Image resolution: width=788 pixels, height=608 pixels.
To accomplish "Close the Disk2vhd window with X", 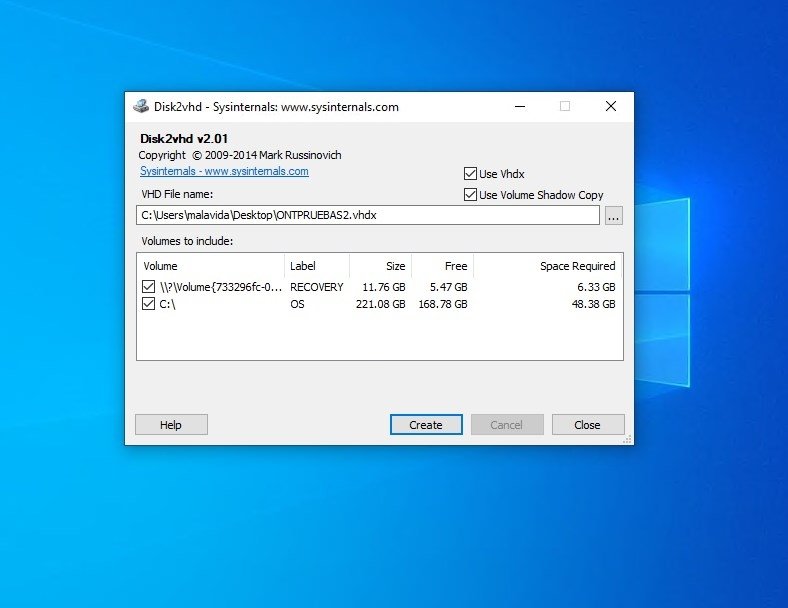I will [x=611, y=107].
